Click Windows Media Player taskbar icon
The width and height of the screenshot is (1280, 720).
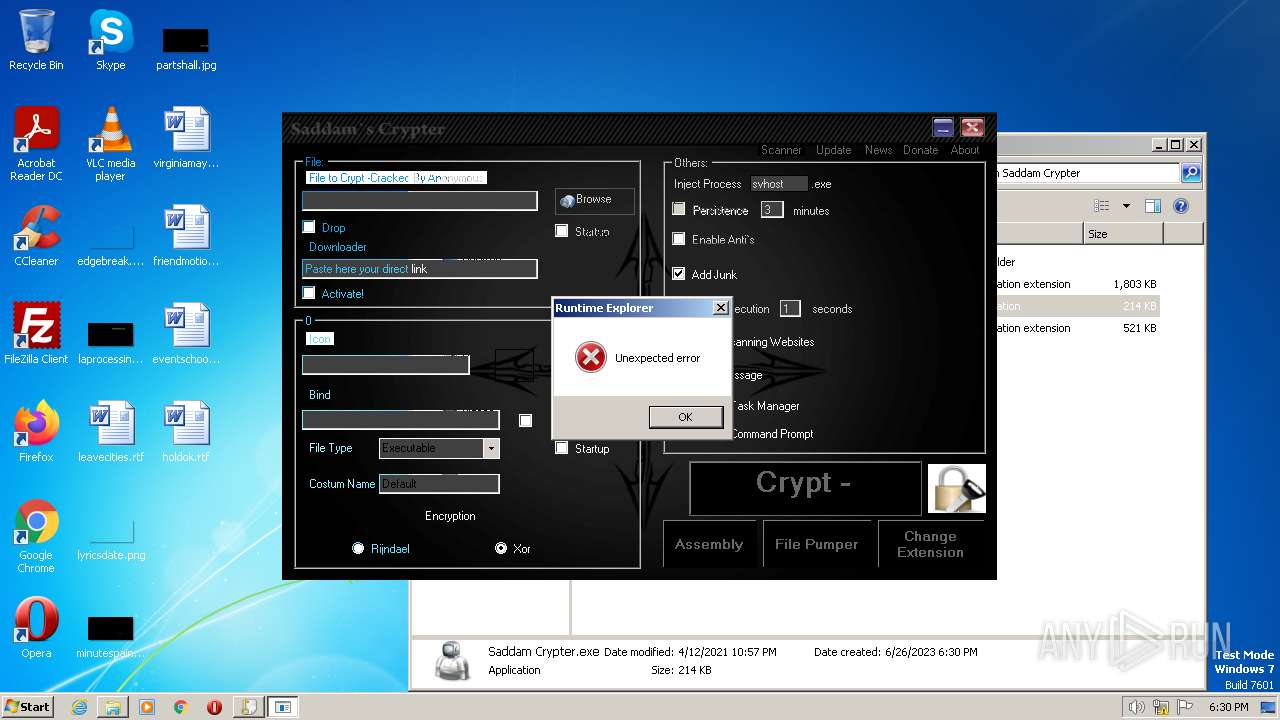[x=147, y=707]
